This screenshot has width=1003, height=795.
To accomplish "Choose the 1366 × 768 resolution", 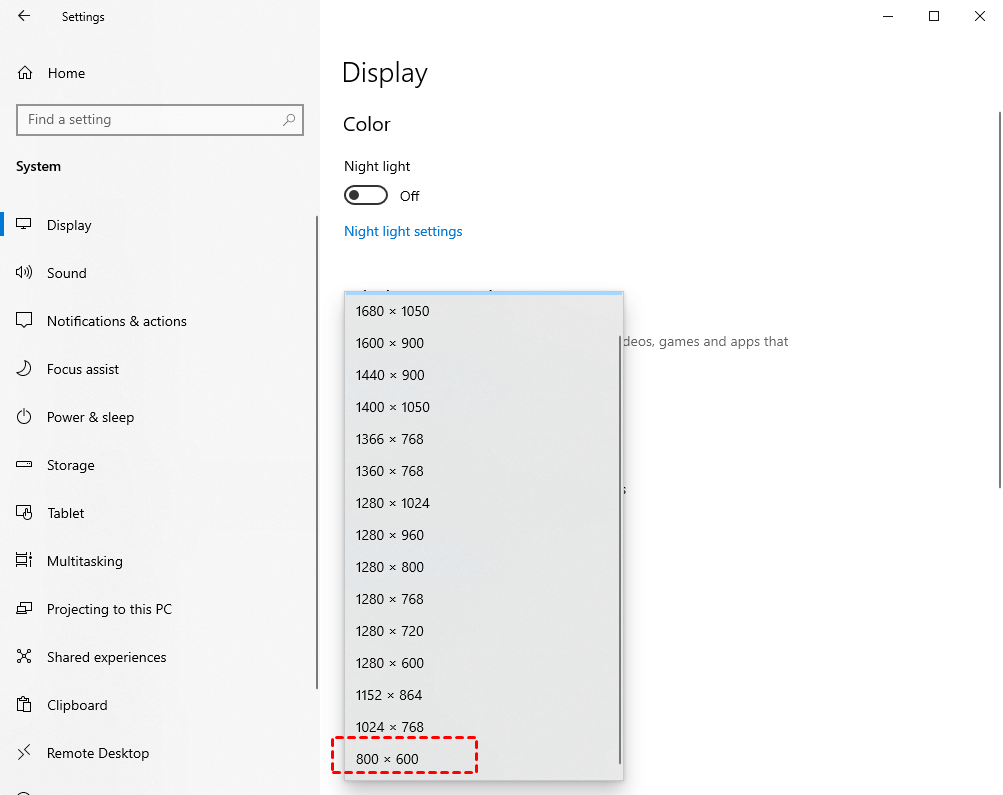I will point(390,439).
